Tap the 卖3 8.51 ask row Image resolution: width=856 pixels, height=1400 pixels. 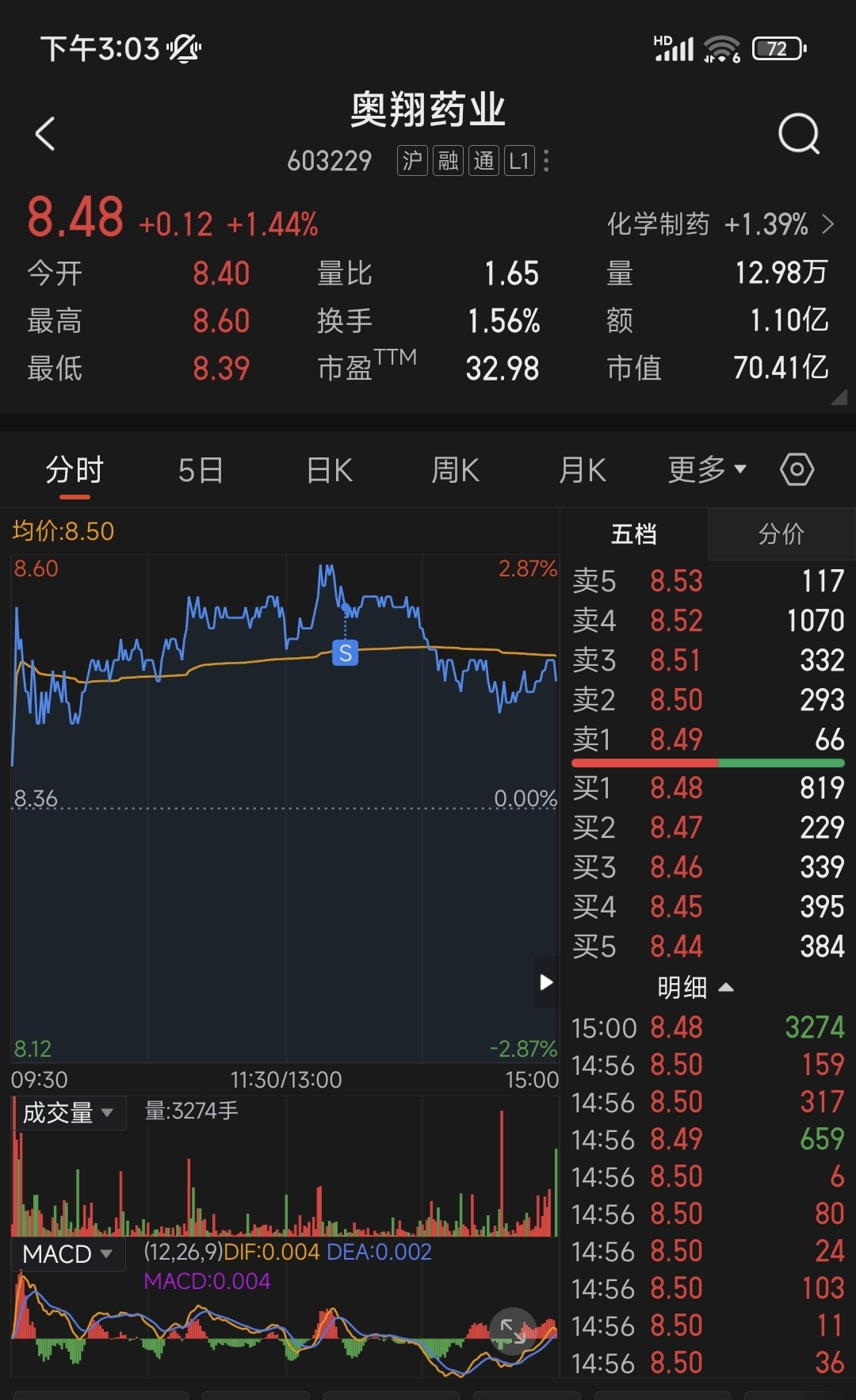[709, 660]
